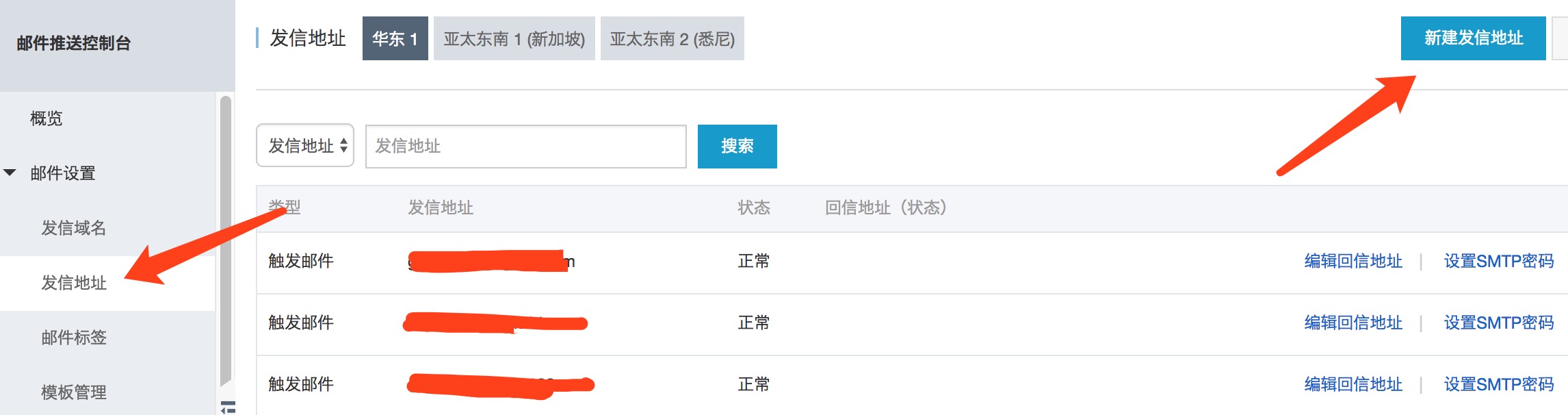Expand the 邮件设置 menu group

click(60, 173)
